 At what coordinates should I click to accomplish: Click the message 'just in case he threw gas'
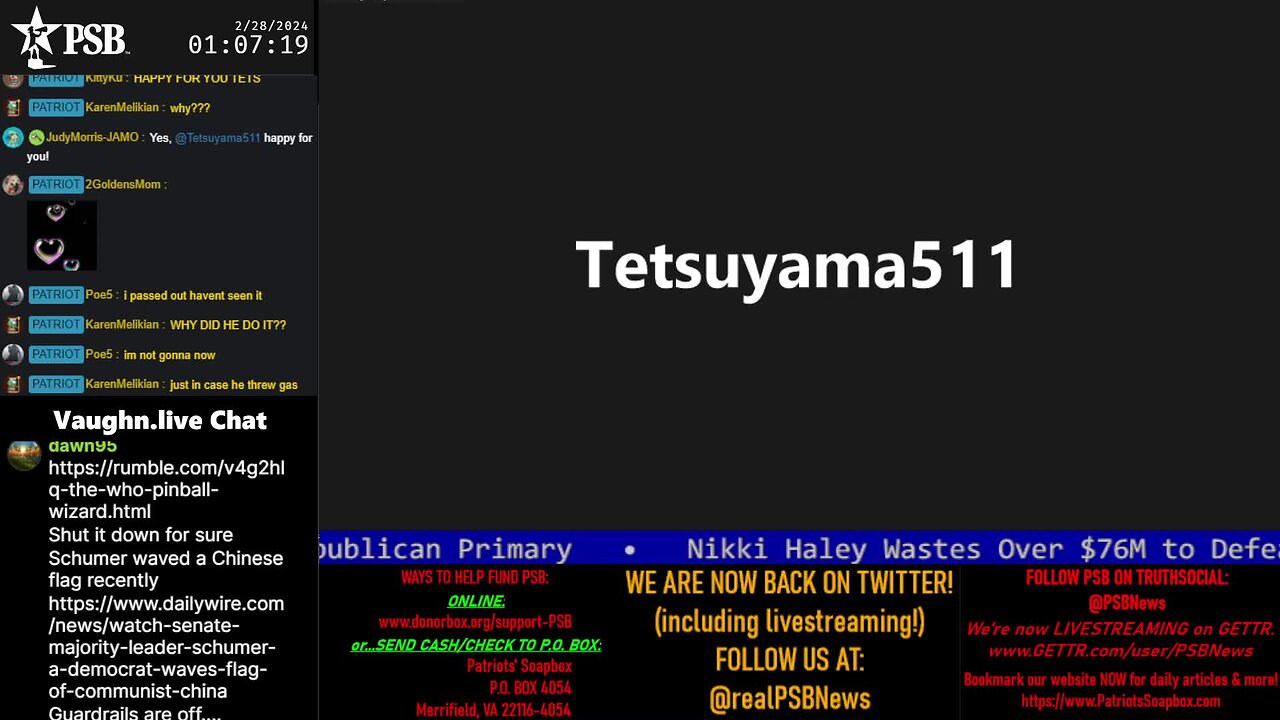point(233,384)
